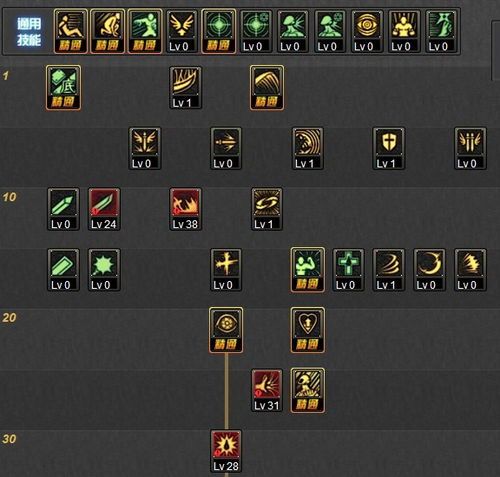Select the red explosion skill at Lv 28
Screen dimensions: 500x477
[x=226, y=451]
